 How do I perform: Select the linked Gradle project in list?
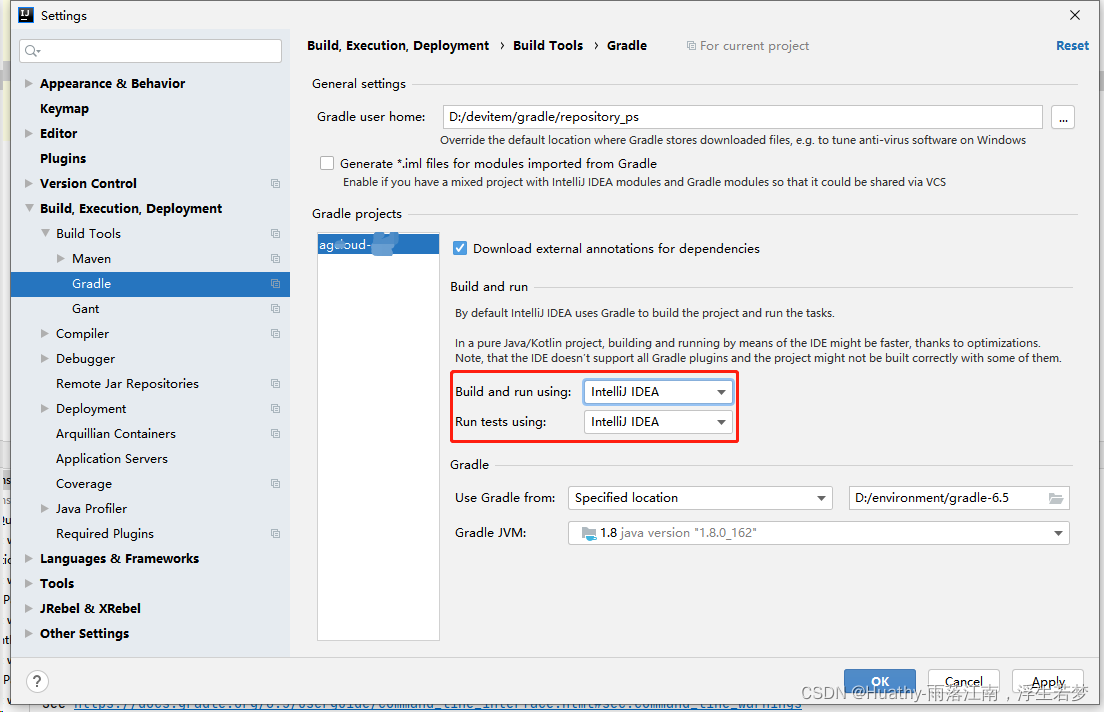click(378, 244)
